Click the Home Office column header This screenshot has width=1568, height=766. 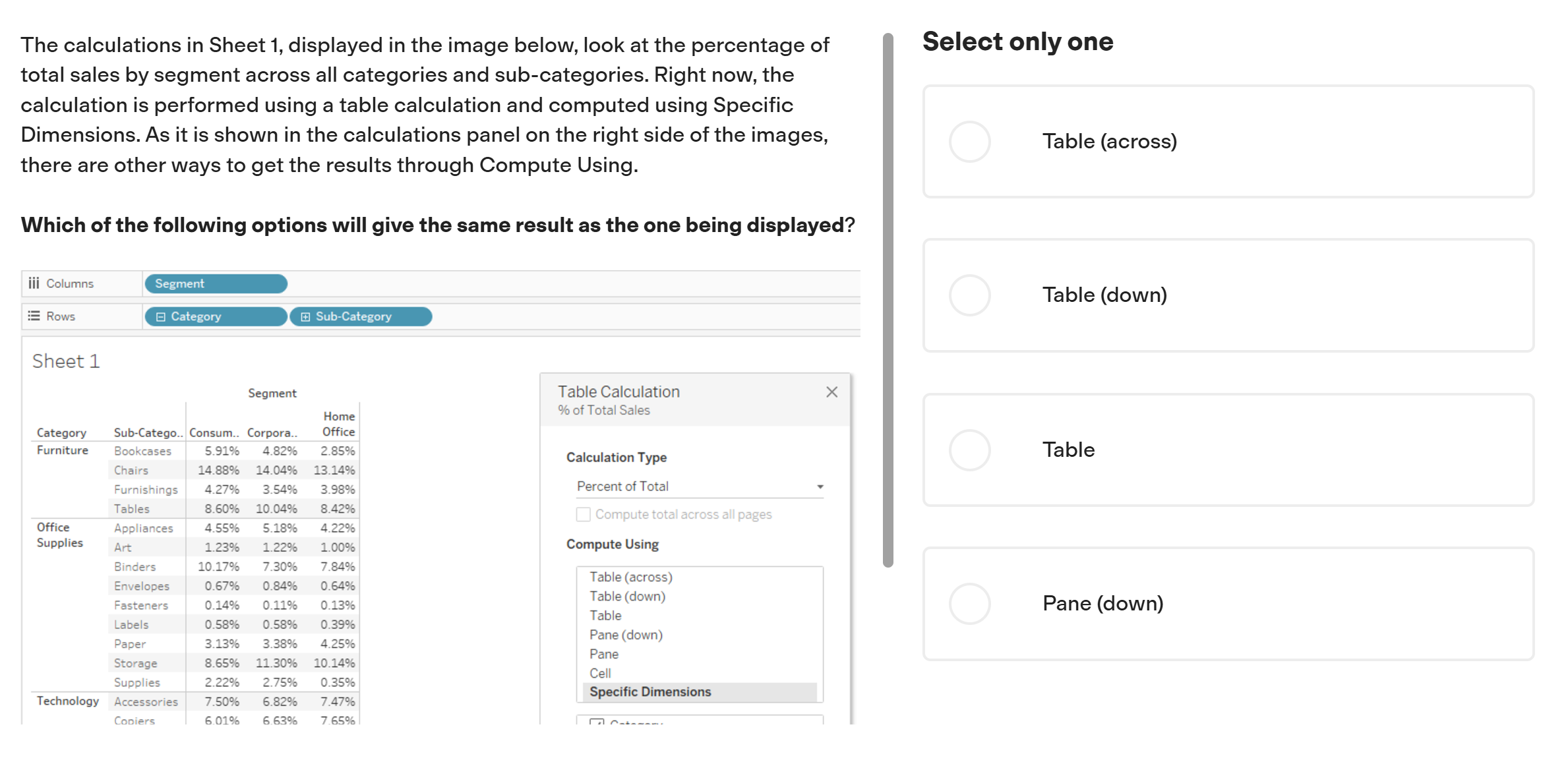click(338, 424)
